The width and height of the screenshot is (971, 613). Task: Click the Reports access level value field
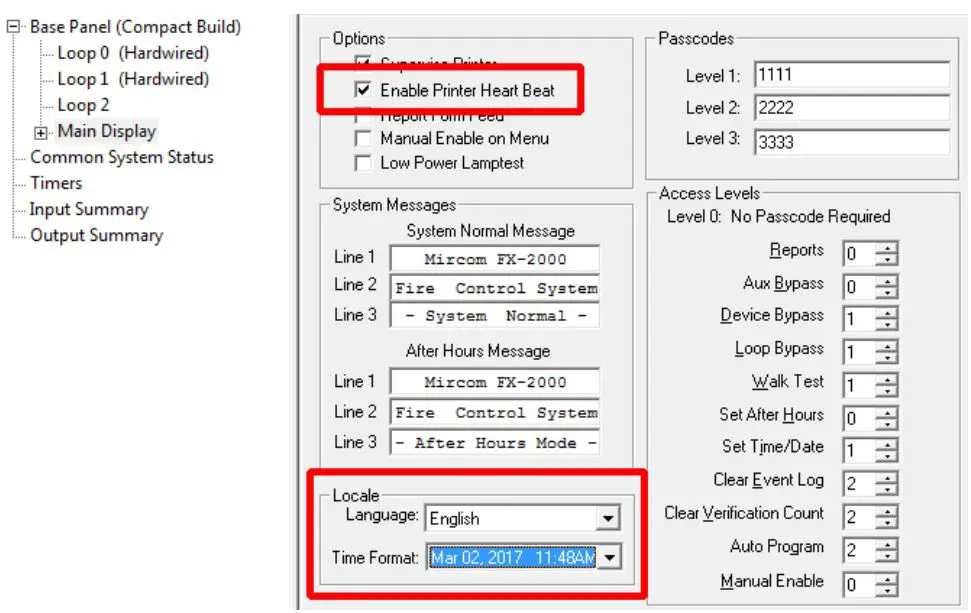(x=860, y=254)
